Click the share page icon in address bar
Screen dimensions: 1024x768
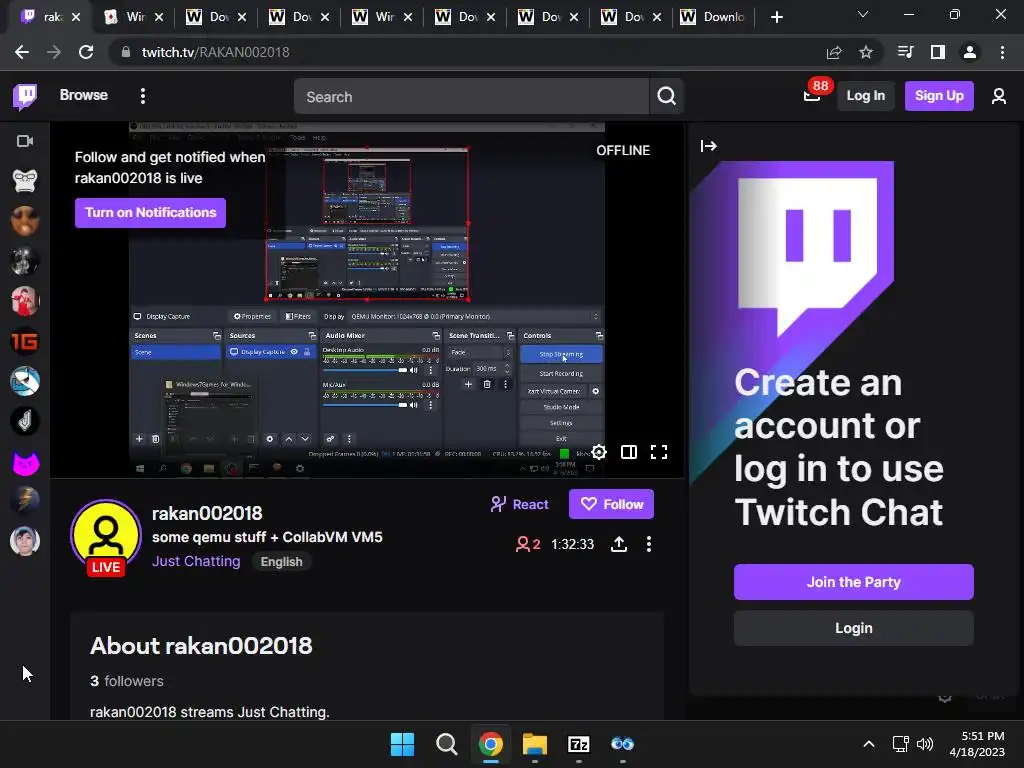[834, 52]
